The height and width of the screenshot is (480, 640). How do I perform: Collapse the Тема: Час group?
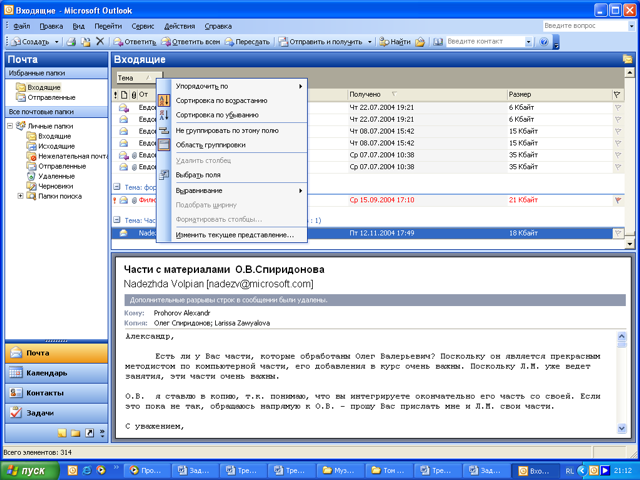(x=117, y=220)
